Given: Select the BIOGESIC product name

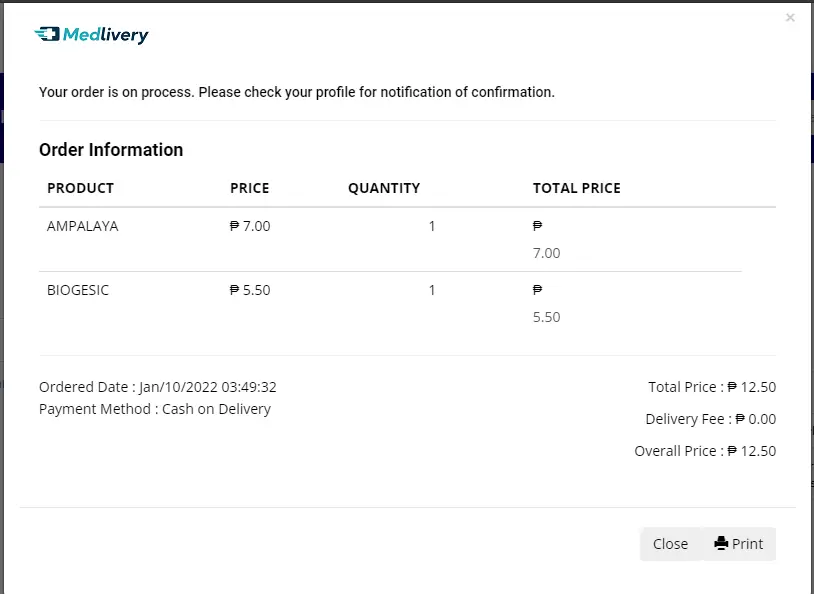Looking at the screenshot, I should pos(78,290).
